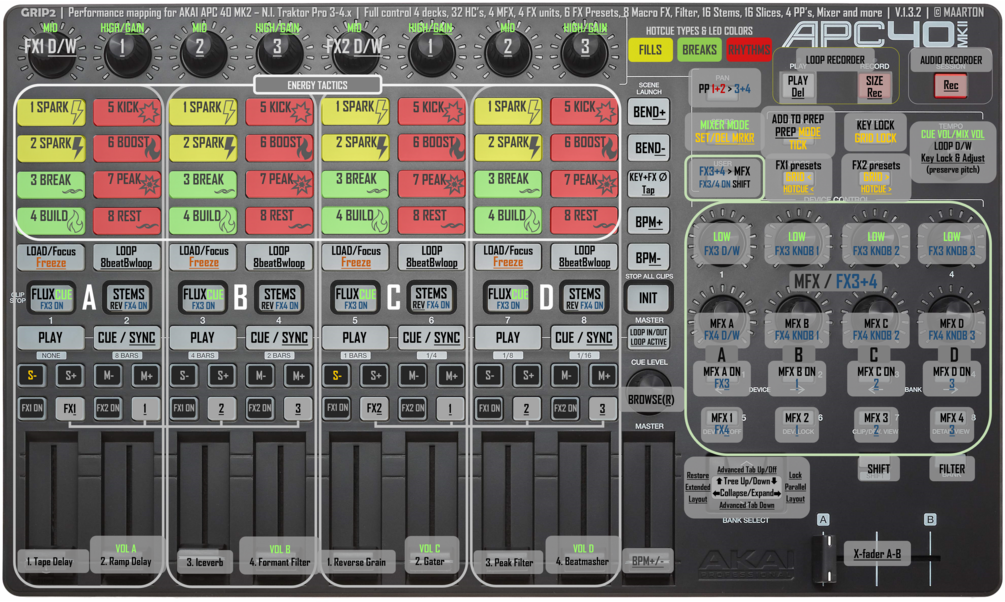
Task: Hit the 3 BREAK pad on deck C
Action: (x=356, y=184)
